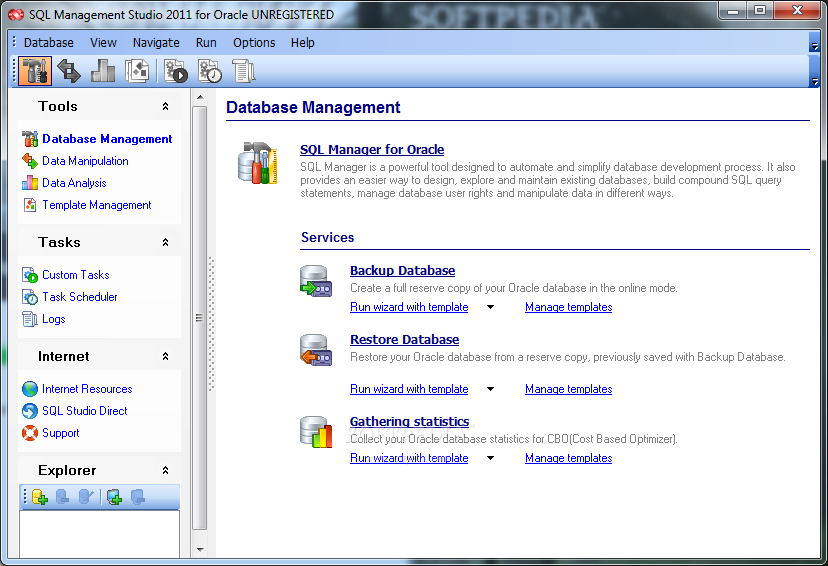The image size is (828, 566).
Task: Open Custom Tasks toolbar icon
Action: coord(176,71)
